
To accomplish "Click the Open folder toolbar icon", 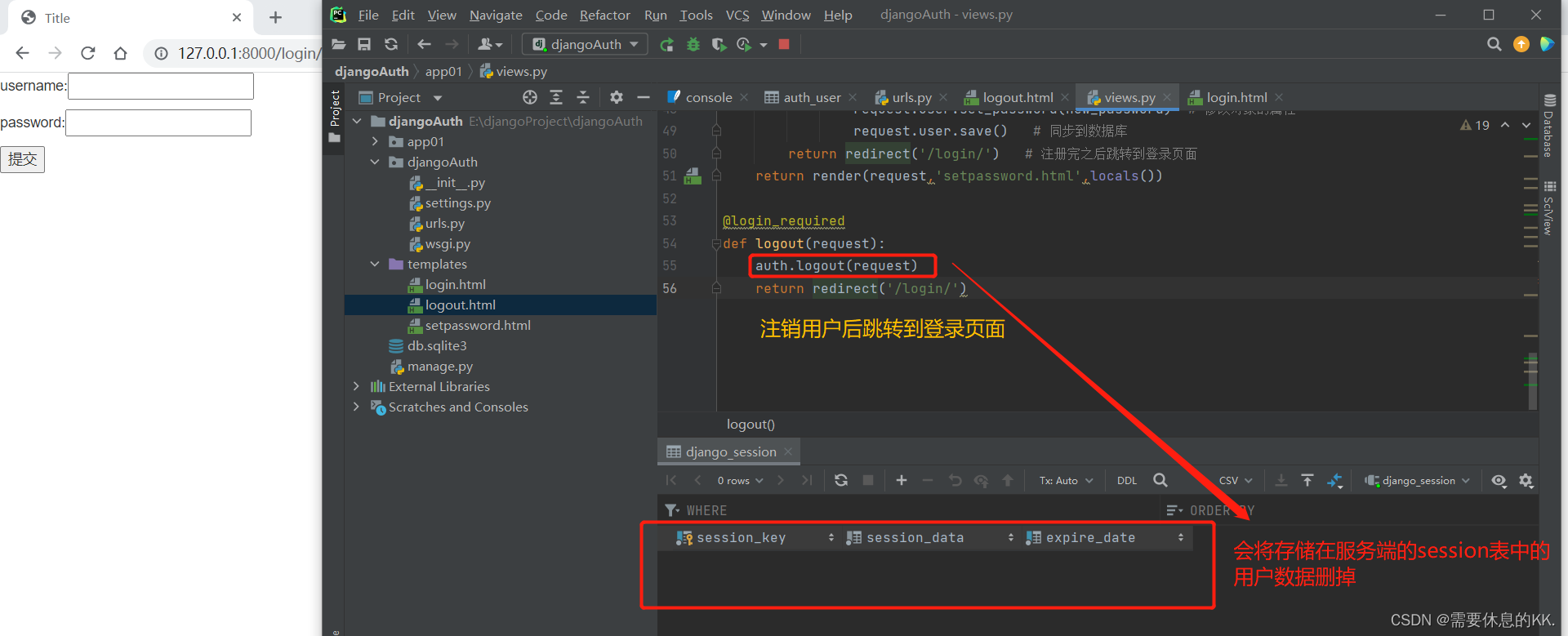I will click(339, 44).
